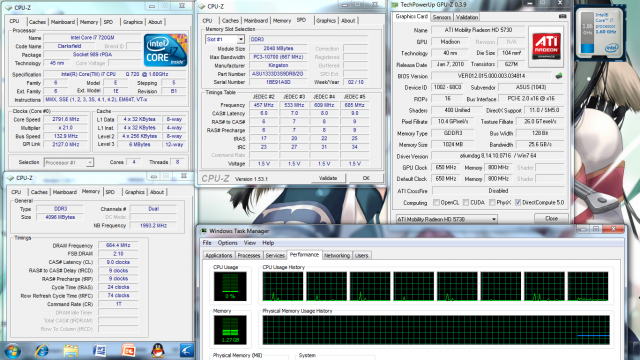Click title bar icon of CPU-Z SPD window
Image resolution: width=640 pixels, height=360 pixels.
202,7
